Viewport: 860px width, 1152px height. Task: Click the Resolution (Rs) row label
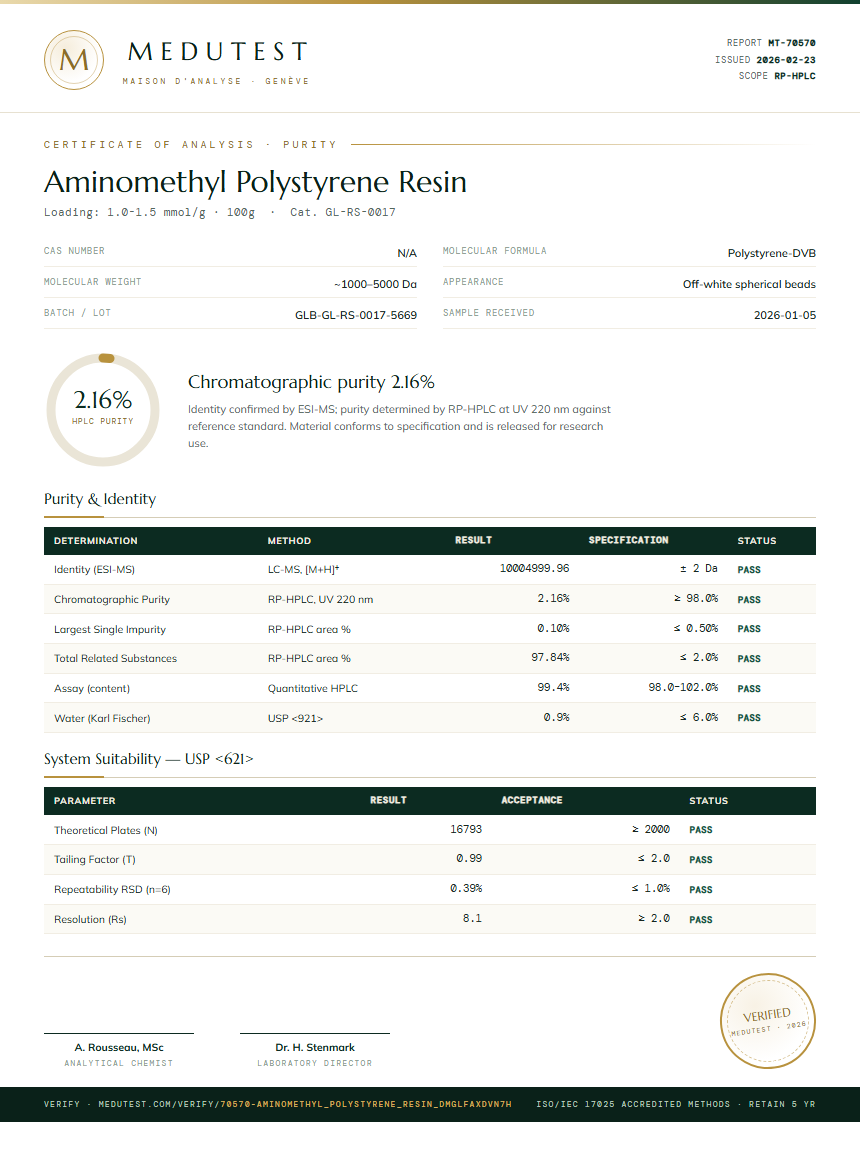click(90, 920)
